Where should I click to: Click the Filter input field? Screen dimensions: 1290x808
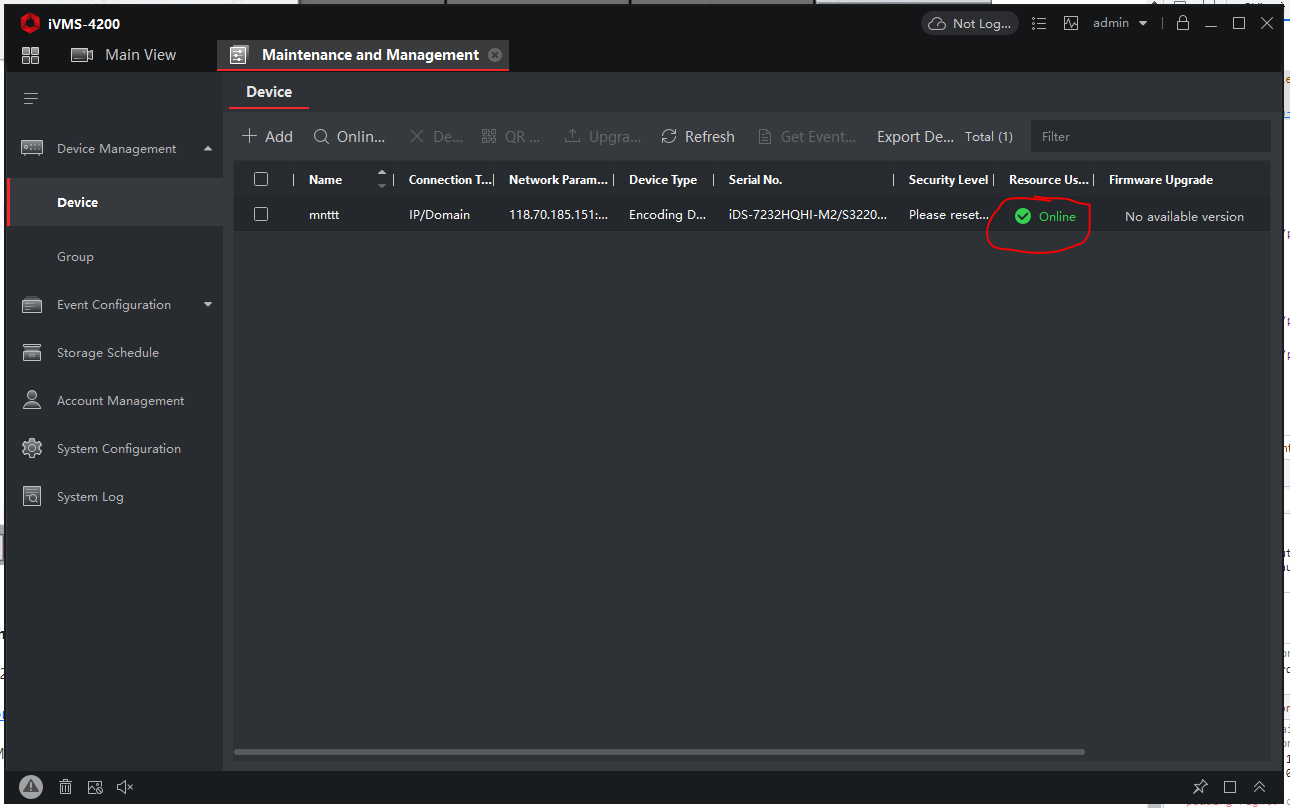point(1150,137)
